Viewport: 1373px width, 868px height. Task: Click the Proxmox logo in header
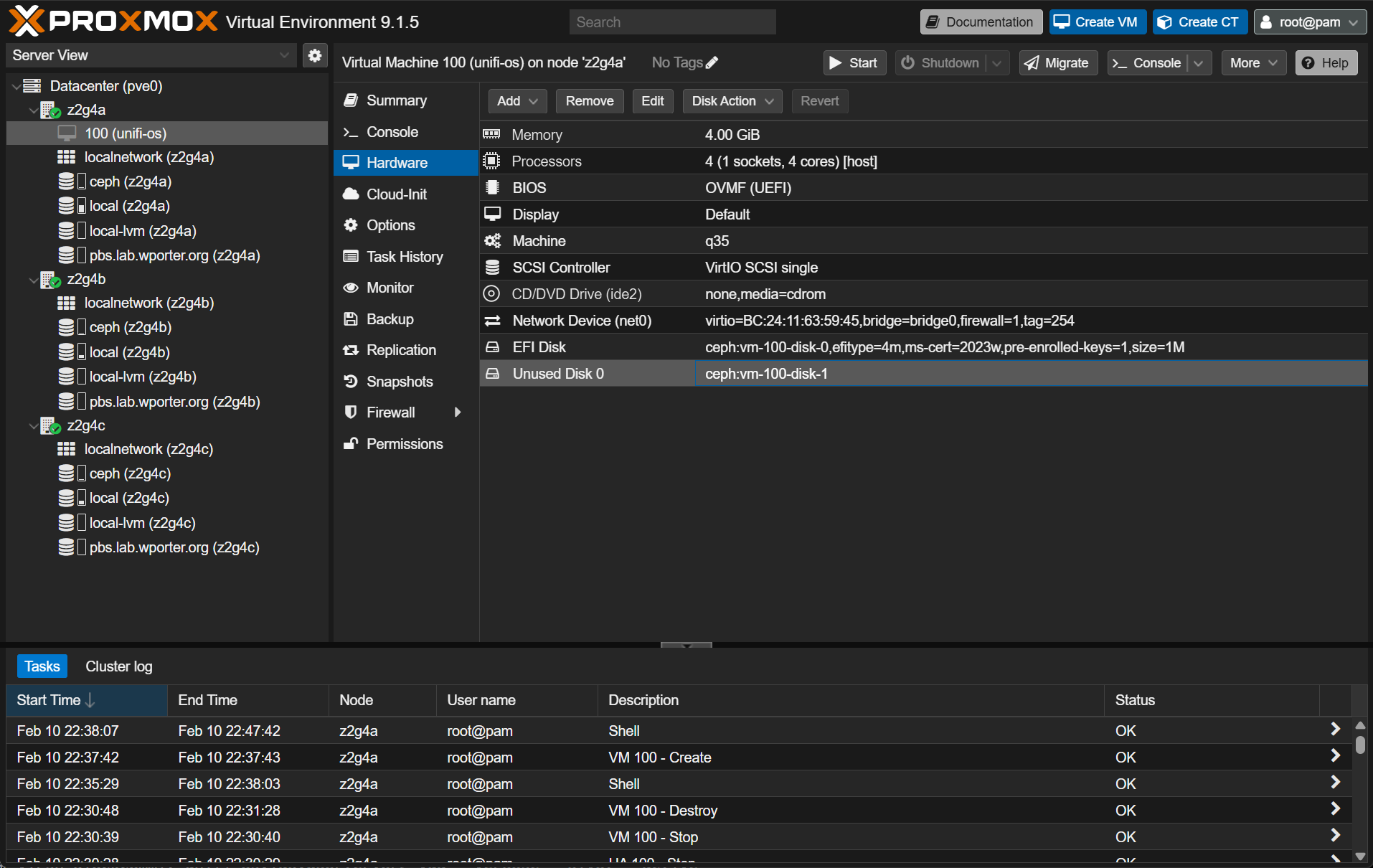point(113,22)
